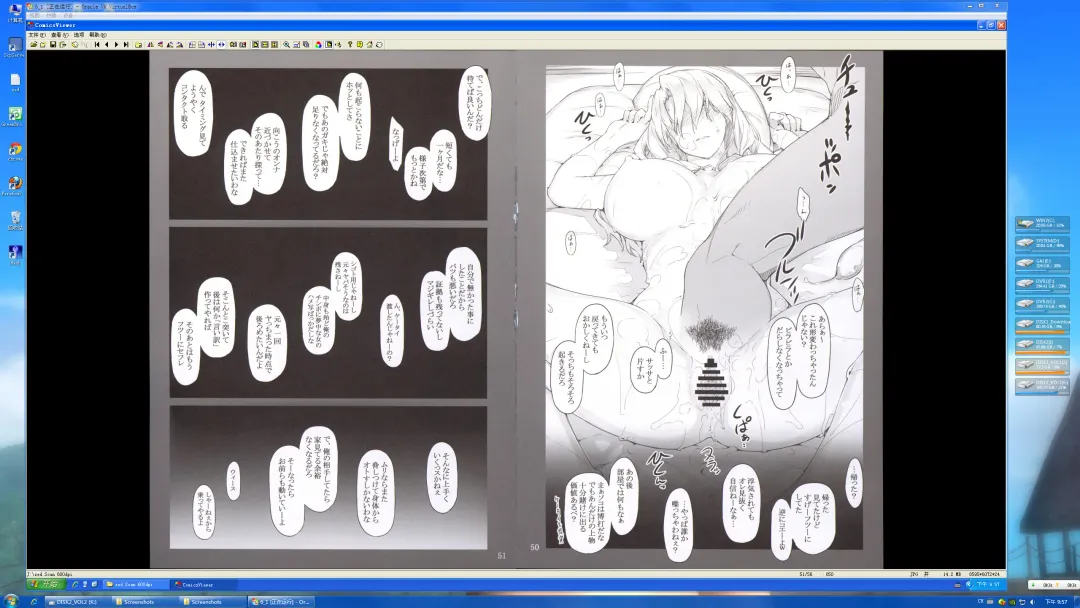Open the 查看 (View) menu

[56, 34]
